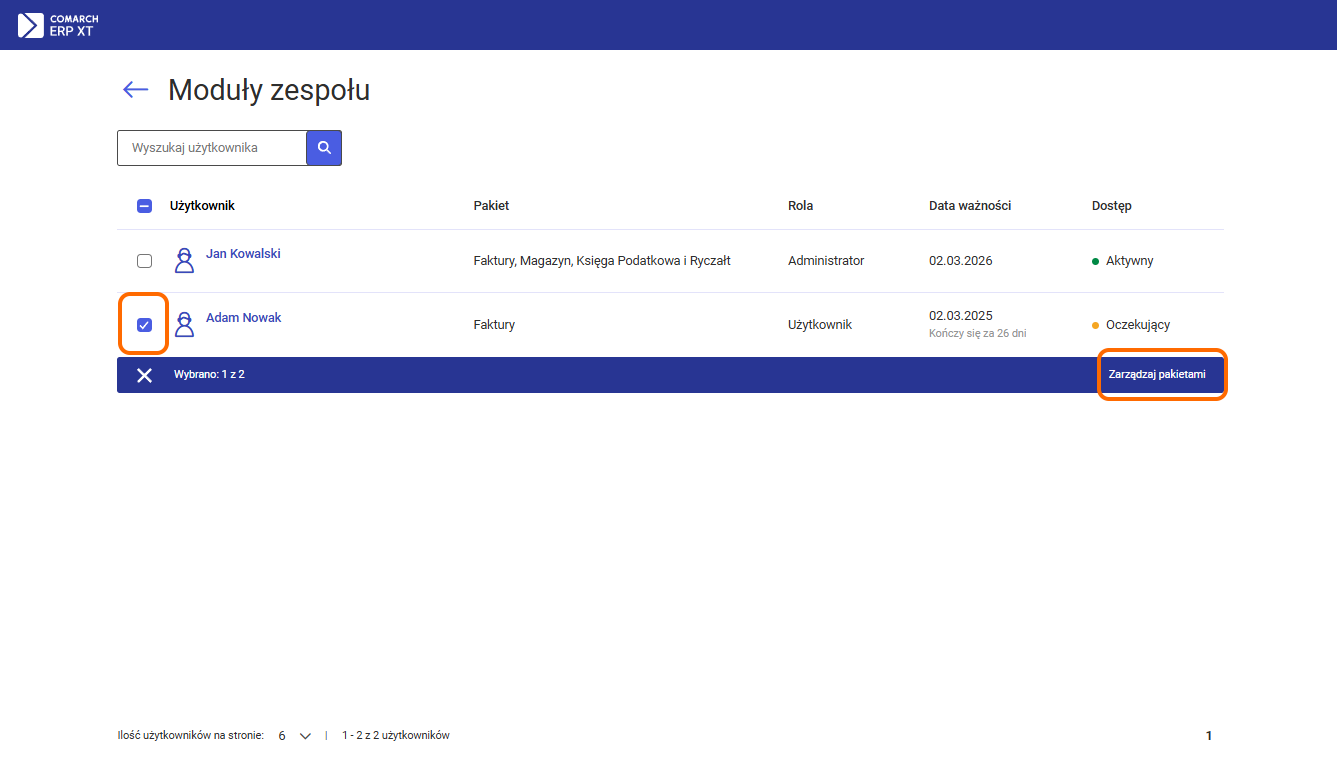Uncheck the Adam Nowak row checkbox
Image resolution: width=1337 pixels, height=763 pixels.
144,325
